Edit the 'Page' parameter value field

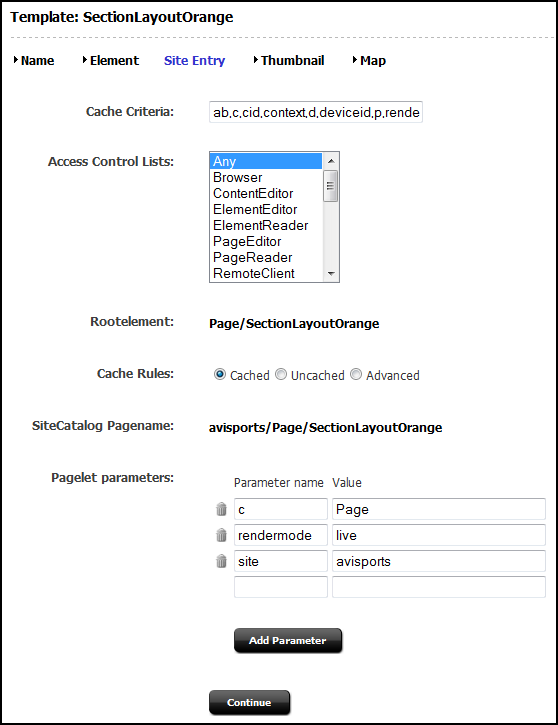(439, 509)
